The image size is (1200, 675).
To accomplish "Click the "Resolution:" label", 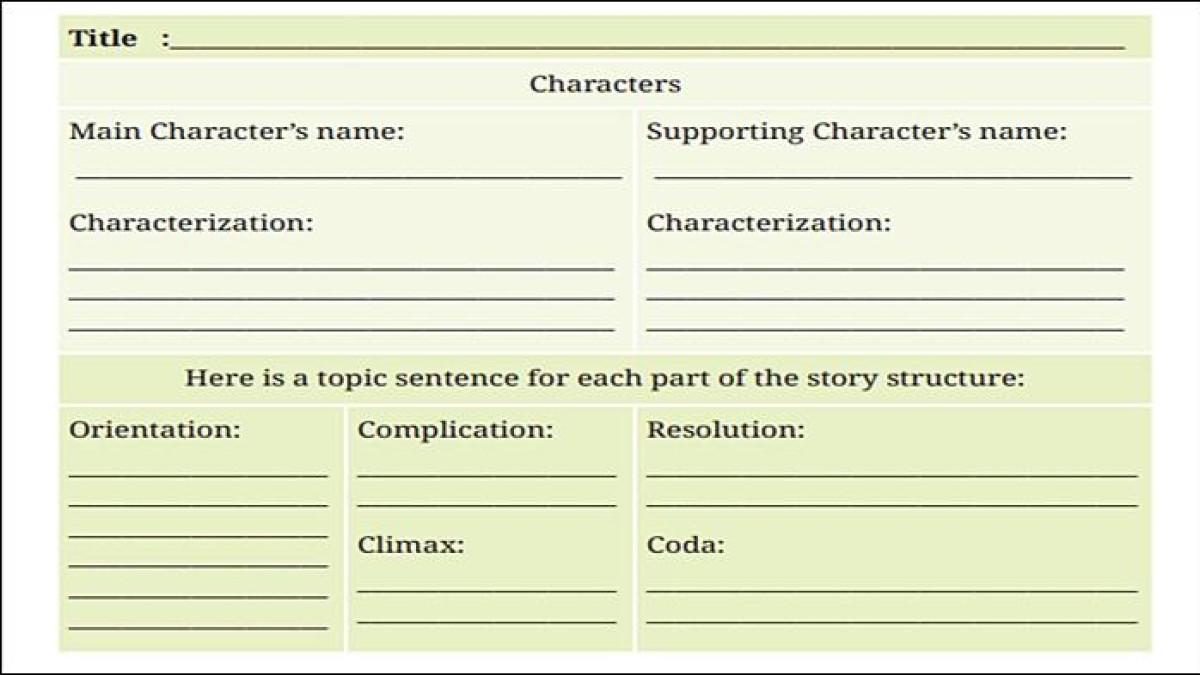I will click(x=725, y=431).
